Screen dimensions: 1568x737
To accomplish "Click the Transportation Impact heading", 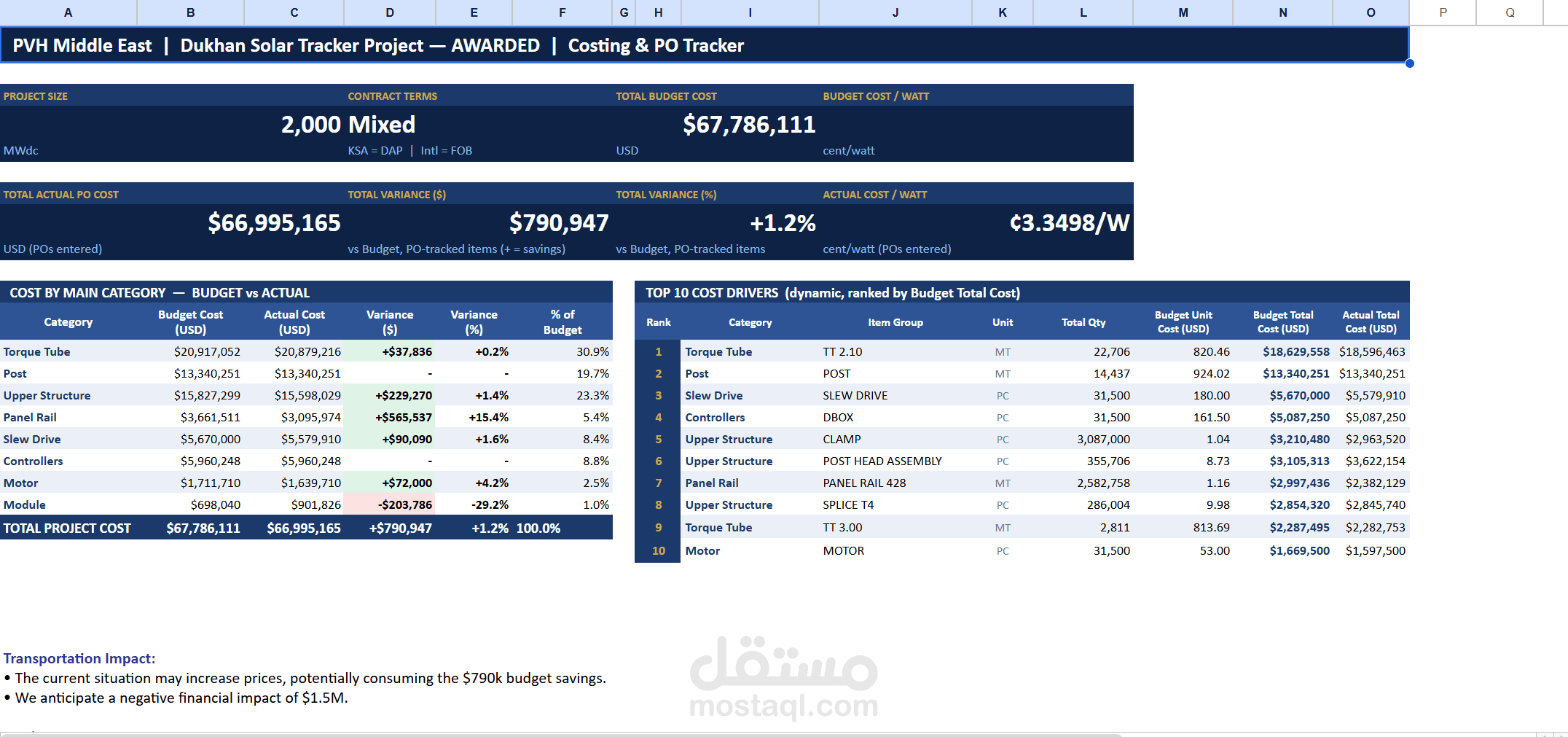I will tap(79, 658).
